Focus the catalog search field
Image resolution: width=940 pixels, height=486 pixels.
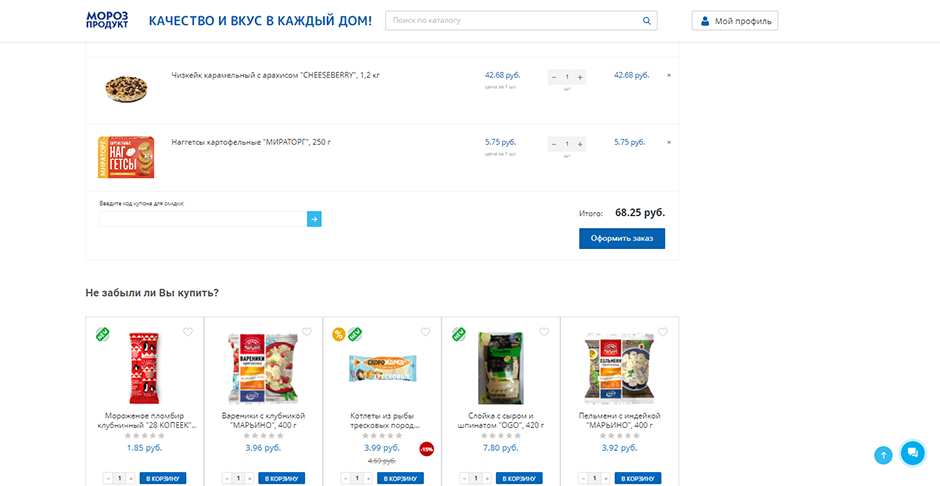[521, 20]
